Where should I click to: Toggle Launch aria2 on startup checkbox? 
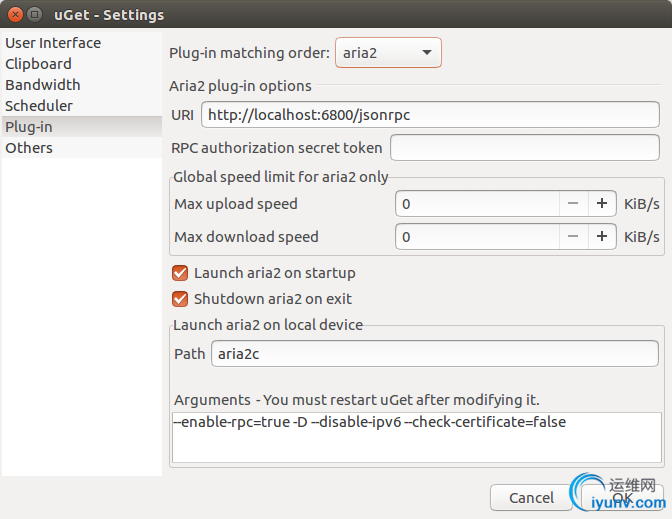(180, 273)
